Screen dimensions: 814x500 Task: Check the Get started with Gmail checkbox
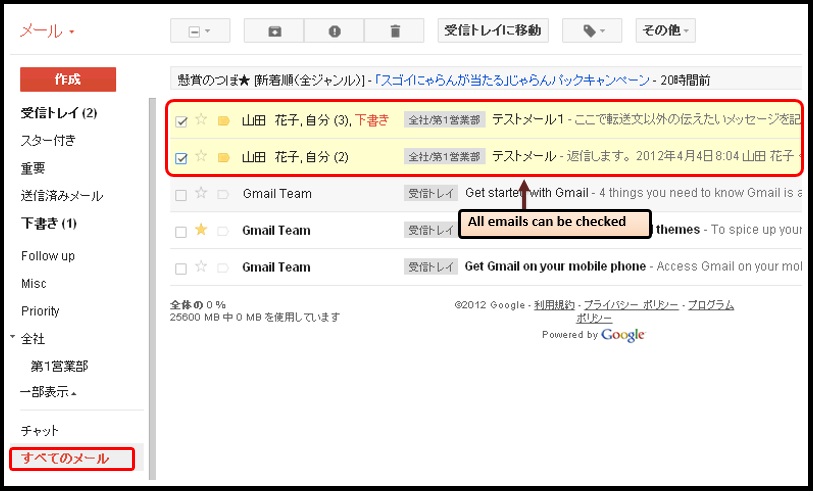pyautogui.click(x=181, y=194)
